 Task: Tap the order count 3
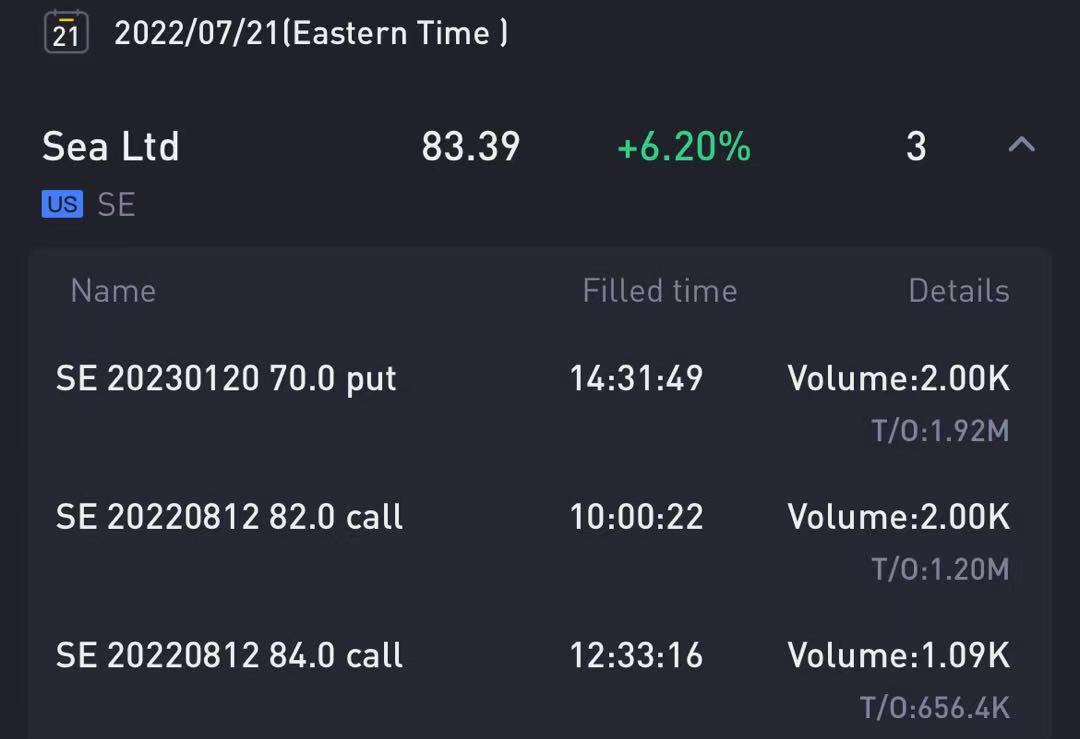tap(915, 147)
